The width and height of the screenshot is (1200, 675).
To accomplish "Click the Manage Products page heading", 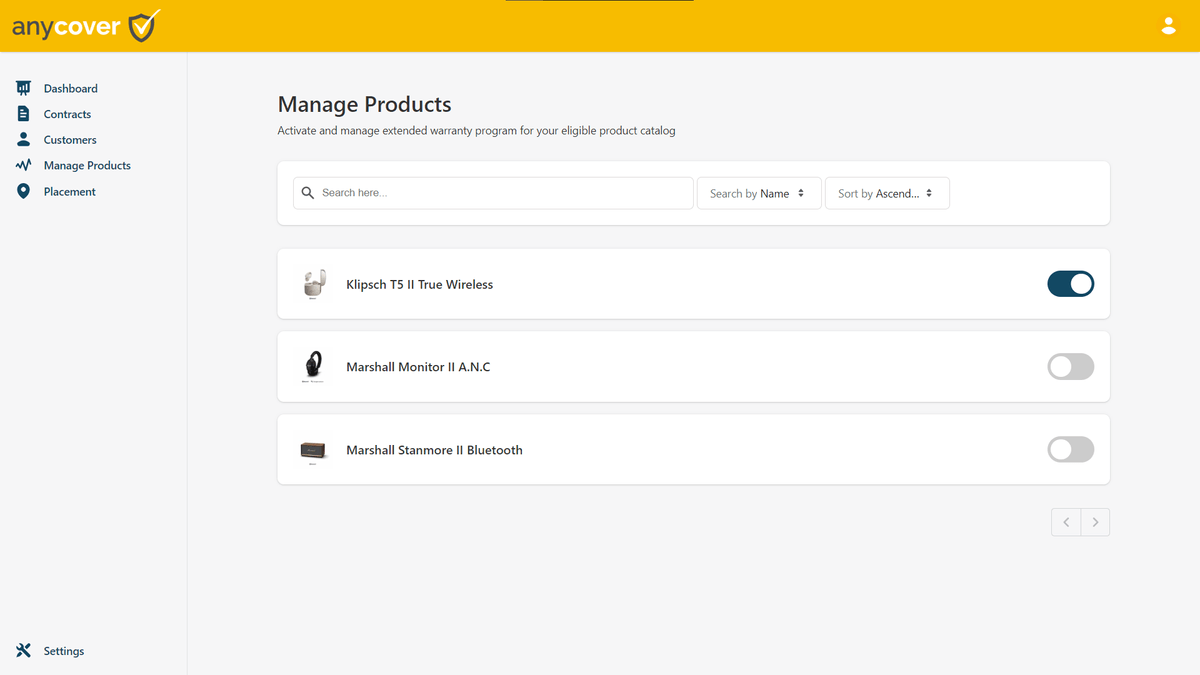I will point(365,104).
